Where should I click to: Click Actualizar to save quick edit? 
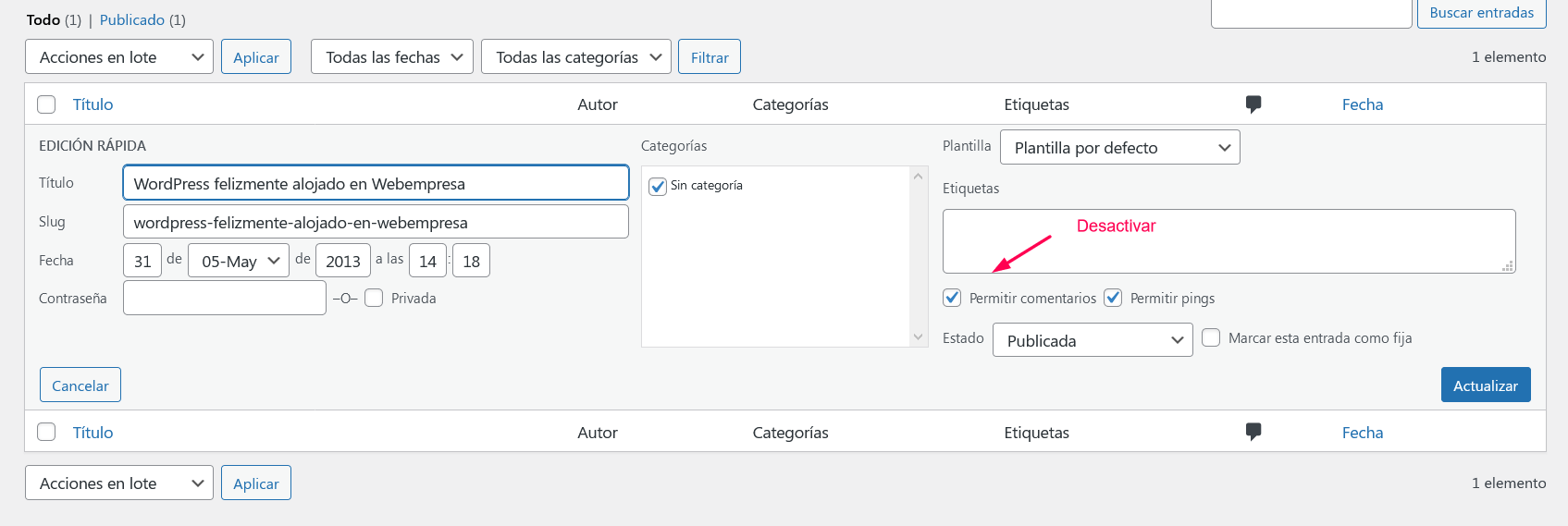point(1486,385)
